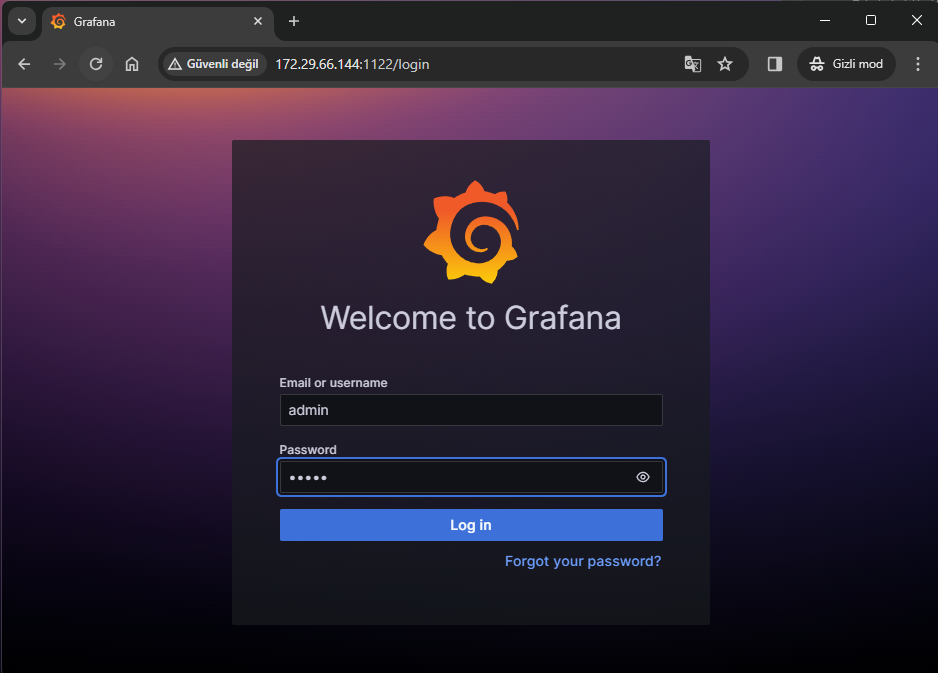Focus the Password input field
The image size is (938, 673).
(x=471, y=477)
